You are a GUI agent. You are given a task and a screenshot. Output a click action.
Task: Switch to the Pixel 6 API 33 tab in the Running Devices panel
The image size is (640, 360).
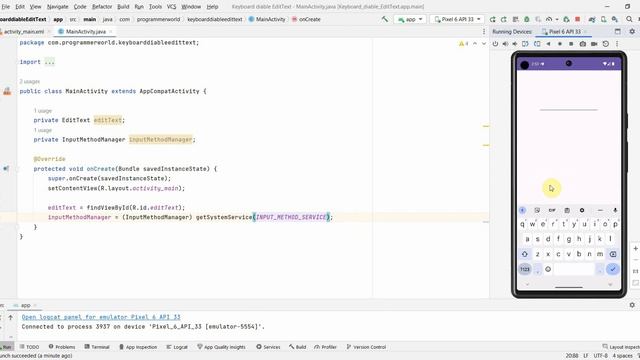click(564, 31)
